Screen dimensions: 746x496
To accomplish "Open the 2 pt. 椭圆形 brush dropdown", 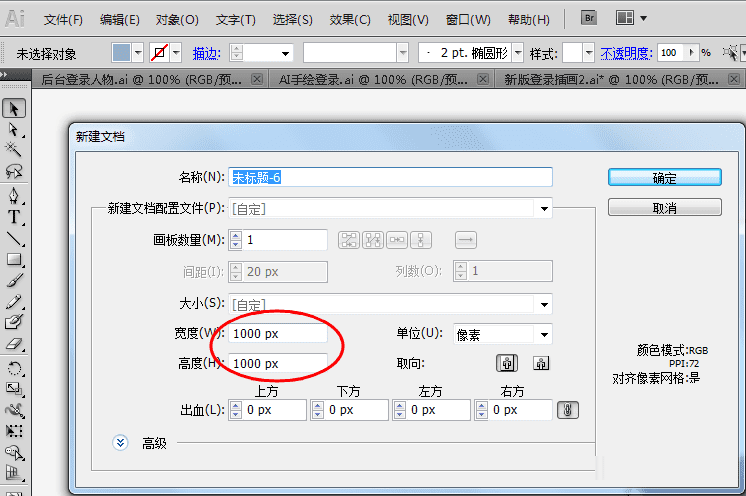I will tap(518, 53).
